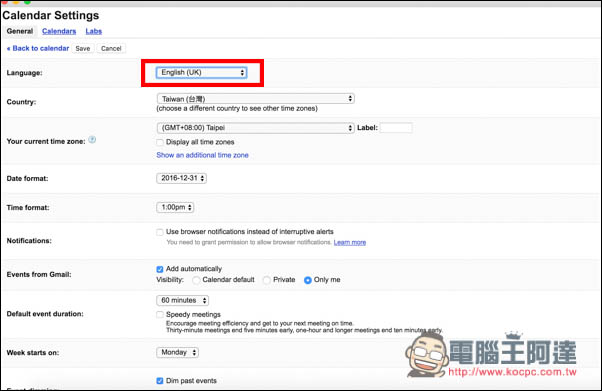Select Only me visibility
Viewport: 602px width, 391px height.
[x=308, y=280]
